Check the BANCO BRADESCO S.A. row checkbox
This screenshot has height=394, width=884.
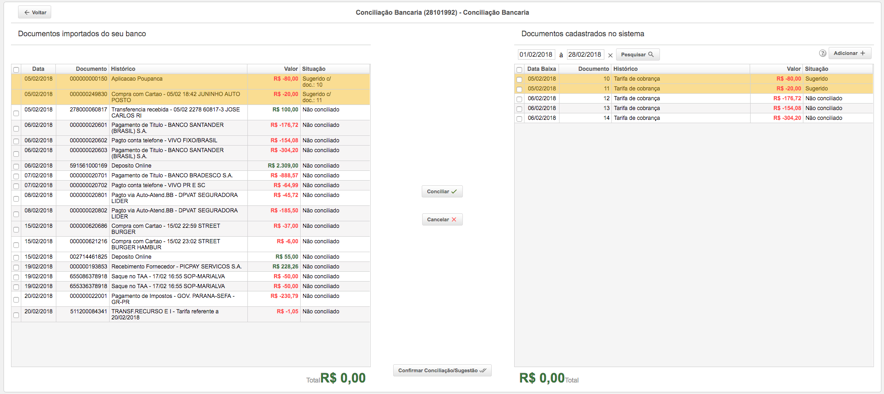tap(16, 176)
